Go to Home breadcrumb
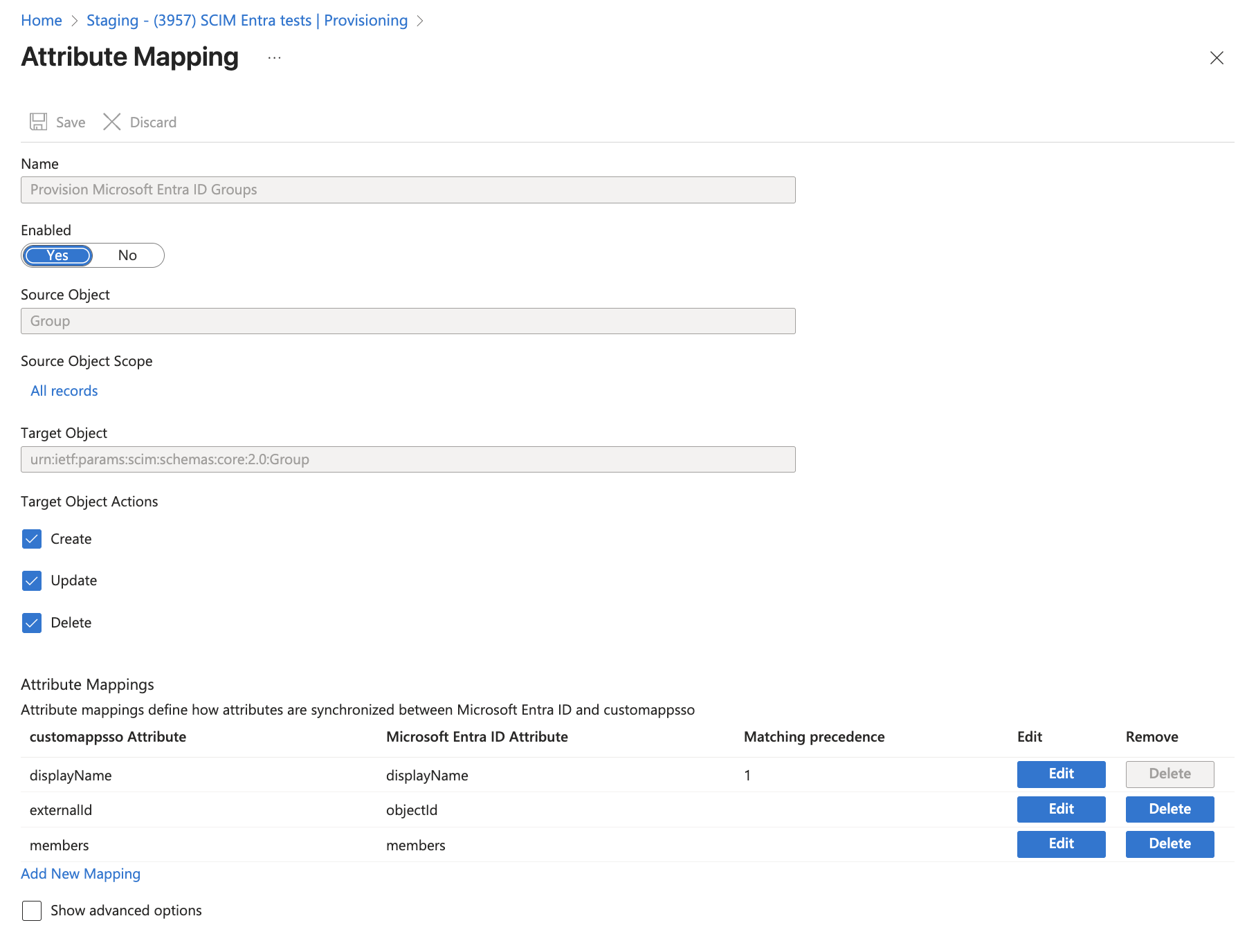The width and height of the screenshot is (1247, 952). (x=42, y=21)
